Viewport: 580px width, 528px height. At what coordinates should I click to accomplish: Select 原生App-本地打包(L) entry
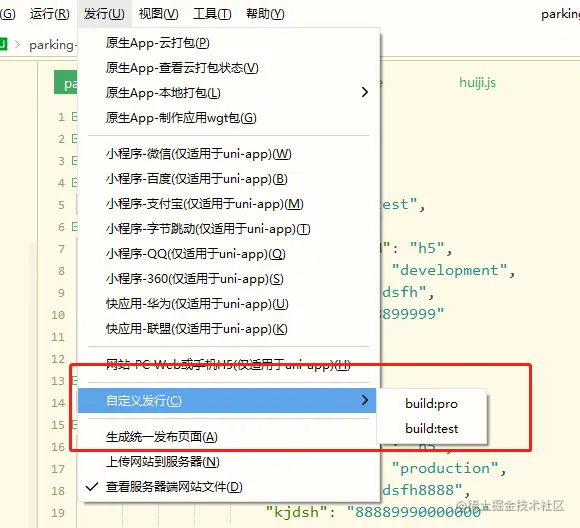tap(229, 93)
